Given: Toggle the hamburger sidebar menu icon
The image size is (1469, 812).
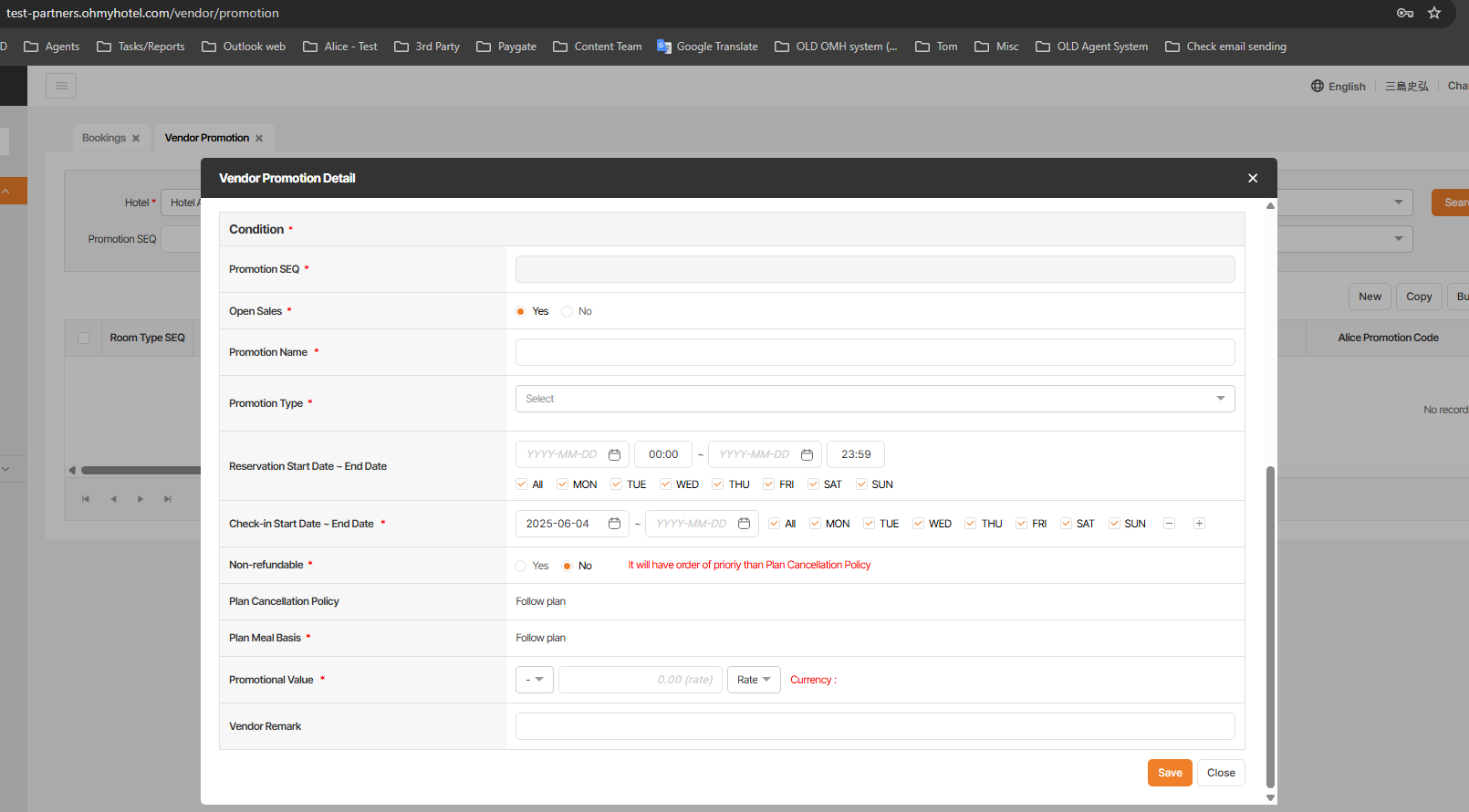Looking at the screenshot, I should pyautogui.click(x=61, y=86).
